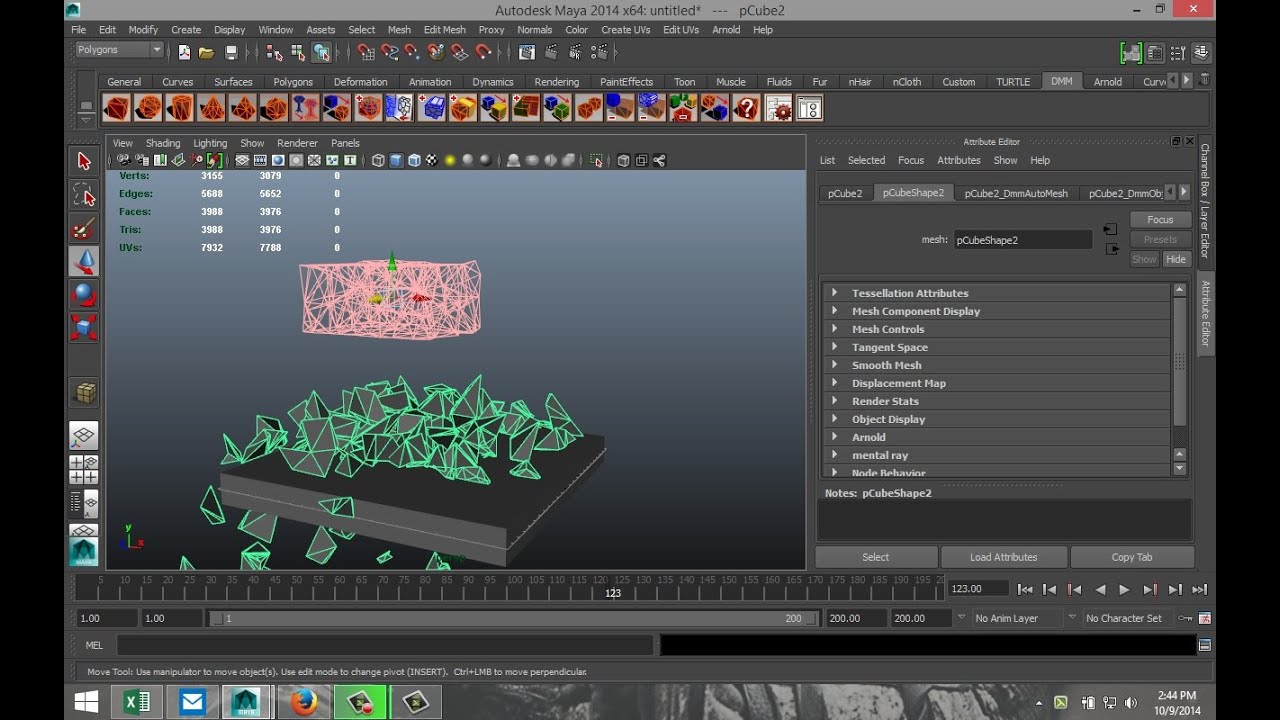Save scene using floppy disk icon
The image size is (1280, 720).
pyautogui.click(x=231, y=52)
